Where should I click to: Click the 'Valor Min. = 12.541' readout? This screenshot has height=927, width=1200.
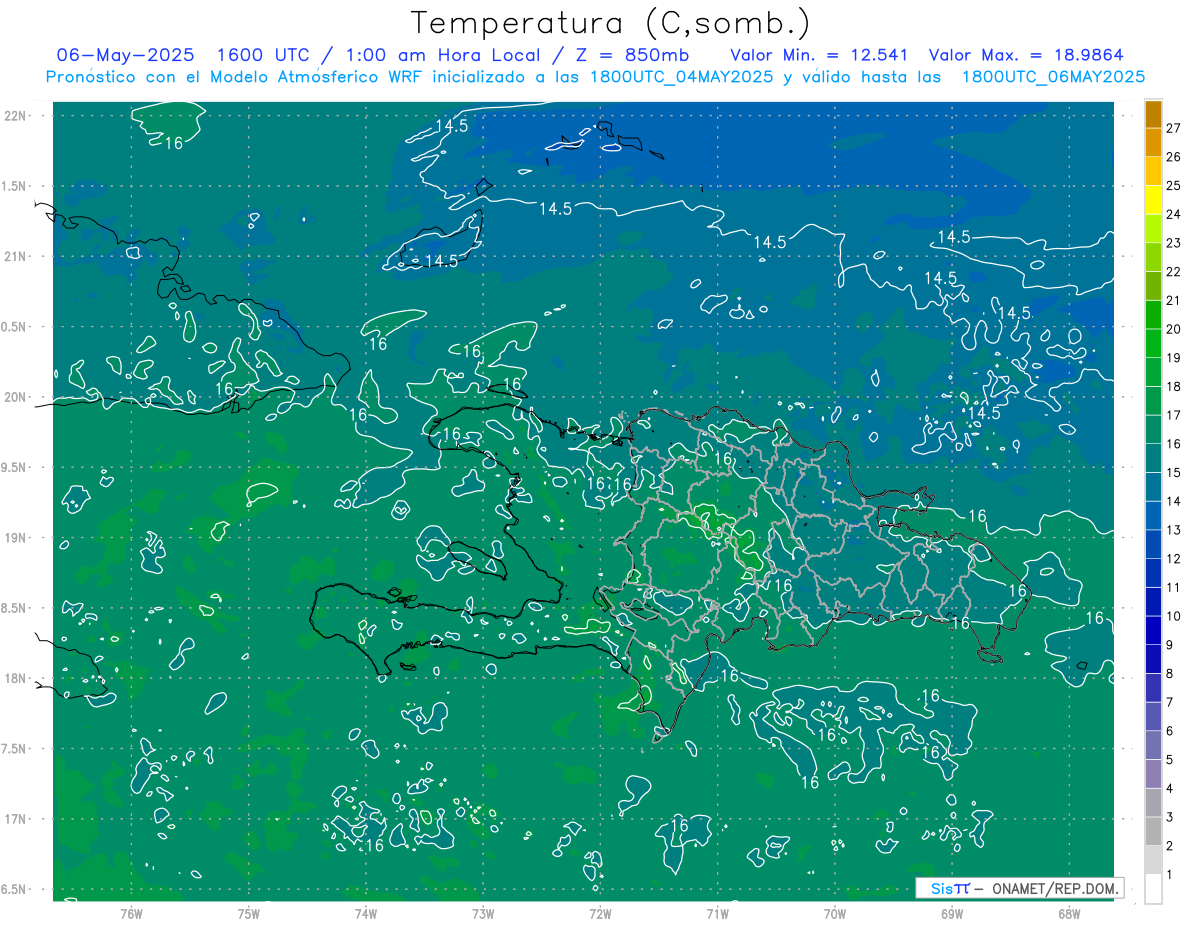(819, 55)
